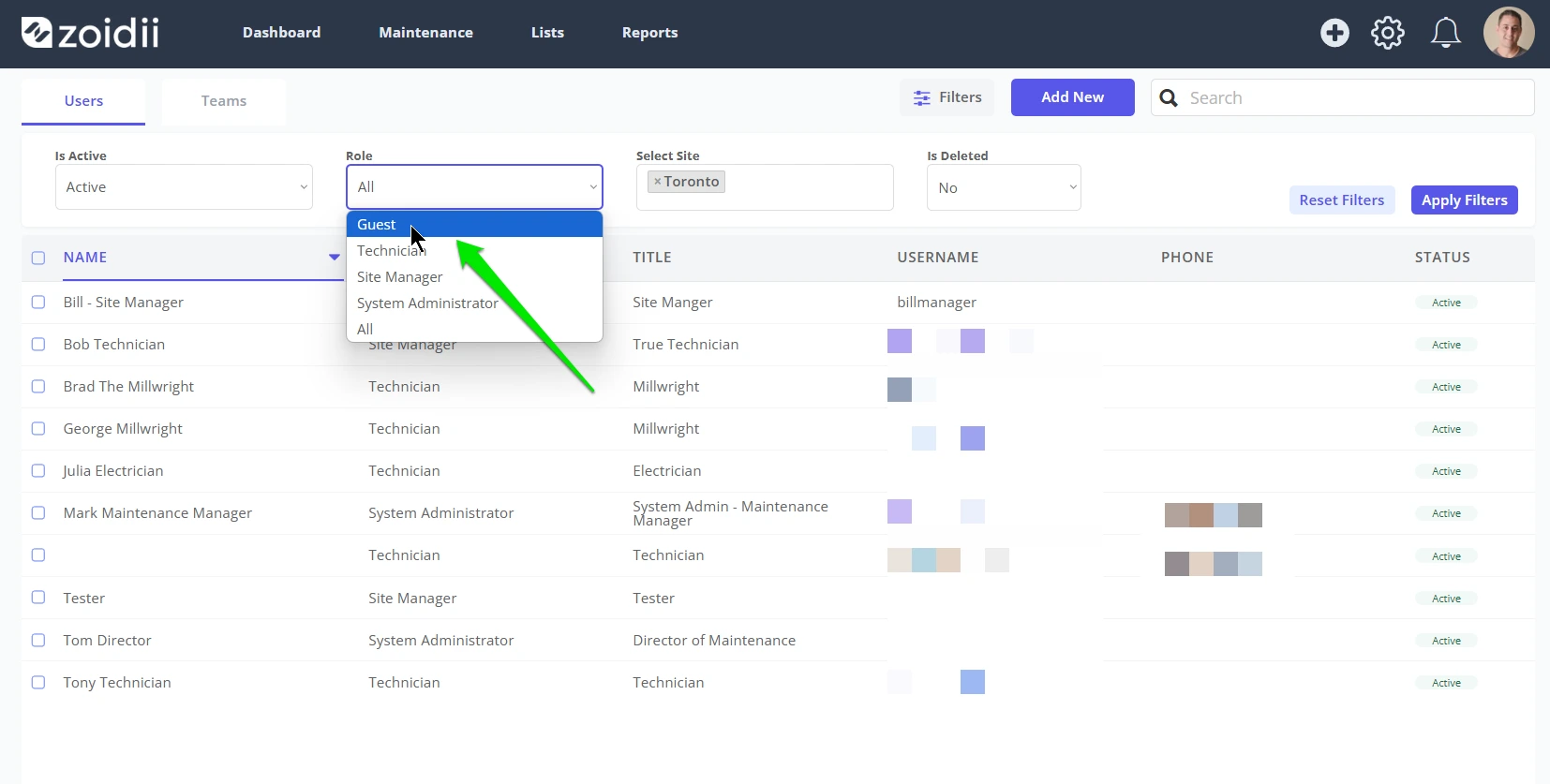Screen dimensions: 1550x784
Task: Check the Brad The Millwright row checkbox
Action: click(38, 386)
